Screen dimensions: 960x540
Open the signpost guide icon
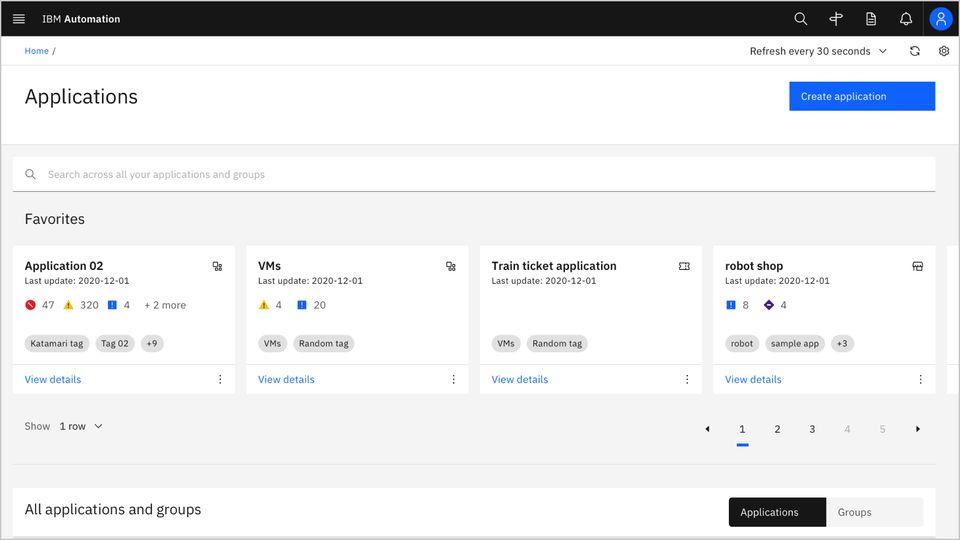[x=836, y=19]
